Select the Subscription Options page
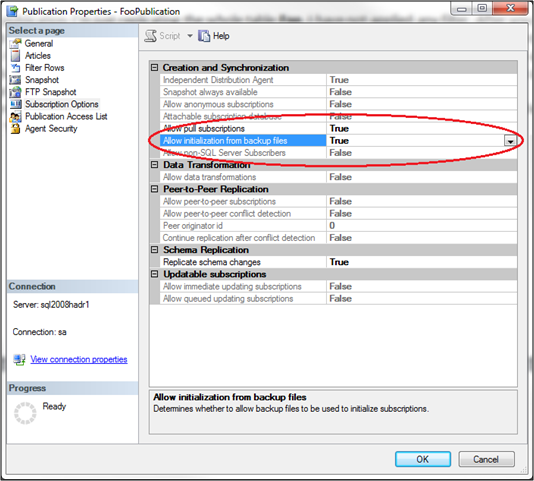This screenshot has width=534, height=481. [62, 104]
